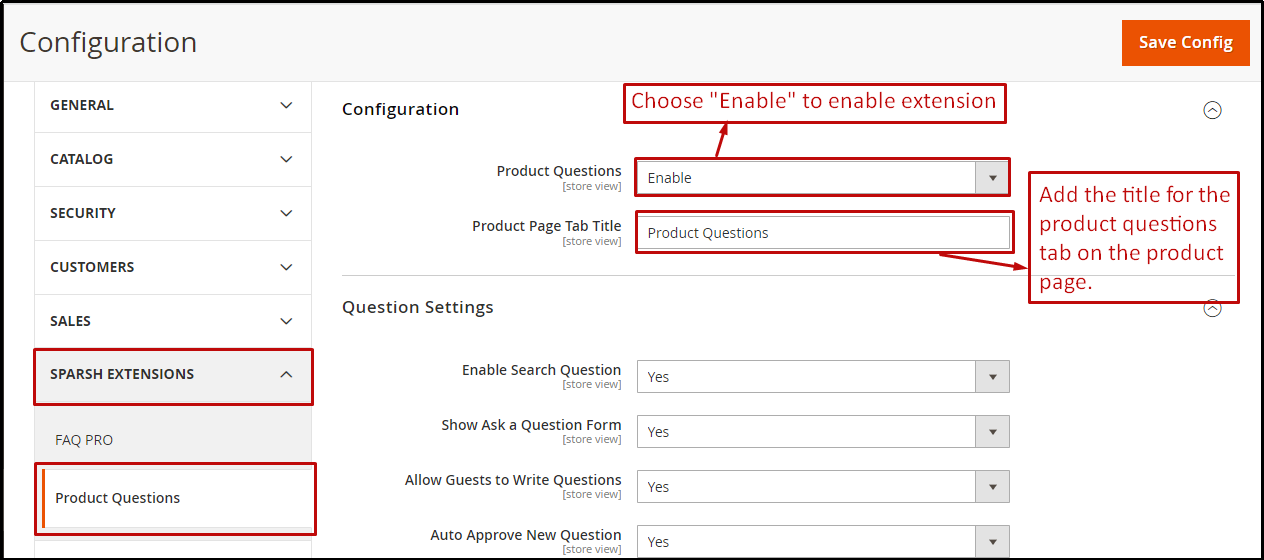Expand the SECURITY settings section
The width and height of the screenshot is (1264, 560).
172,213
